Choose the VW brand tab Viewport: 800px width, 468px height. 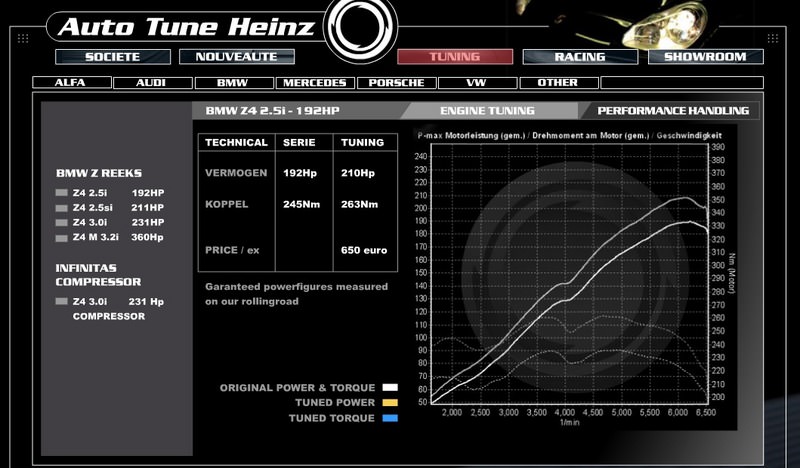coord(478,83)
